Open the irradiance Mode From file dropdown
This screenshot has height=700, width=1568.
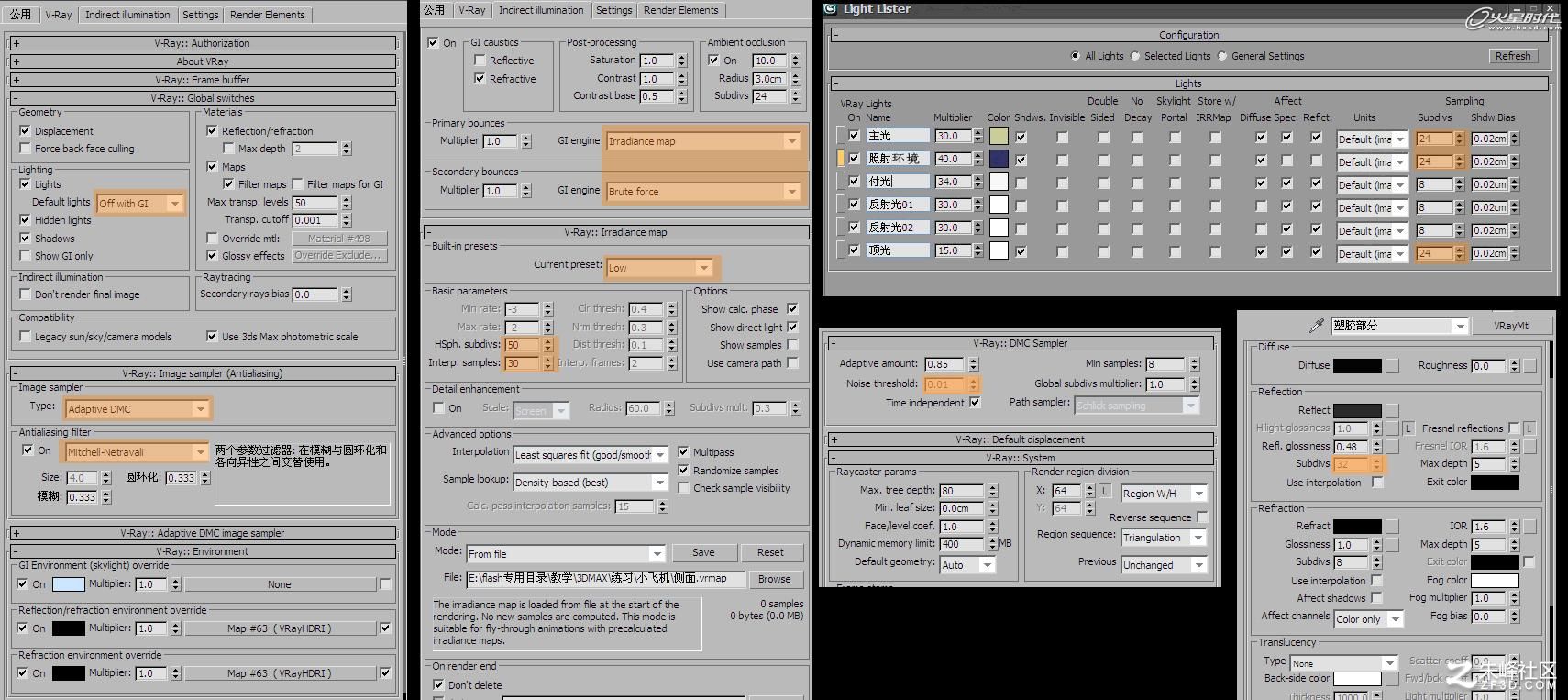point(566,554)
